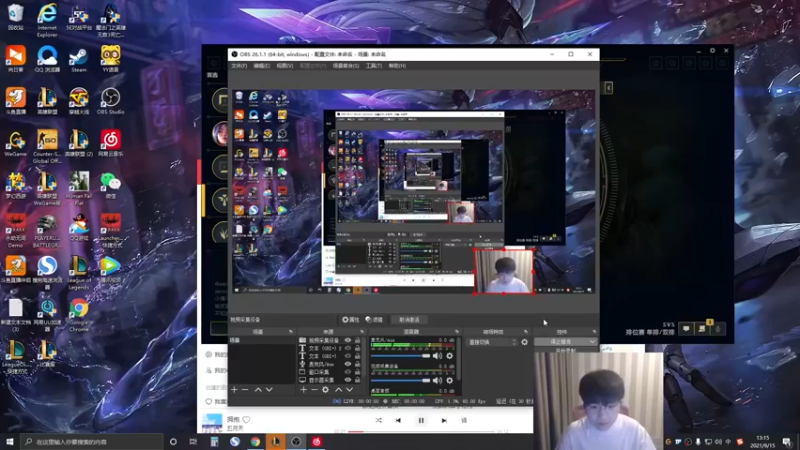Pop out the sources dock panel
Image resolution: width=800 pixels, height=450 pixels.
[x=362, y=332]
